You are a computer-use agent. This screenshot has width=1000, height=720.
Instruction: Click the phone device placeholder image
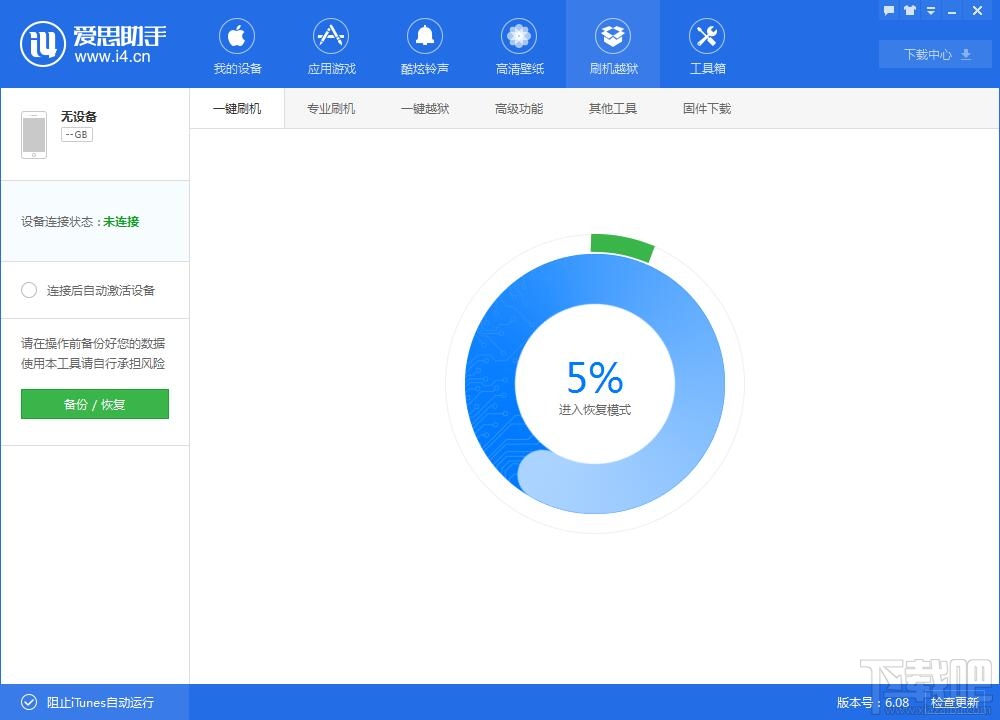click(34, 135)
